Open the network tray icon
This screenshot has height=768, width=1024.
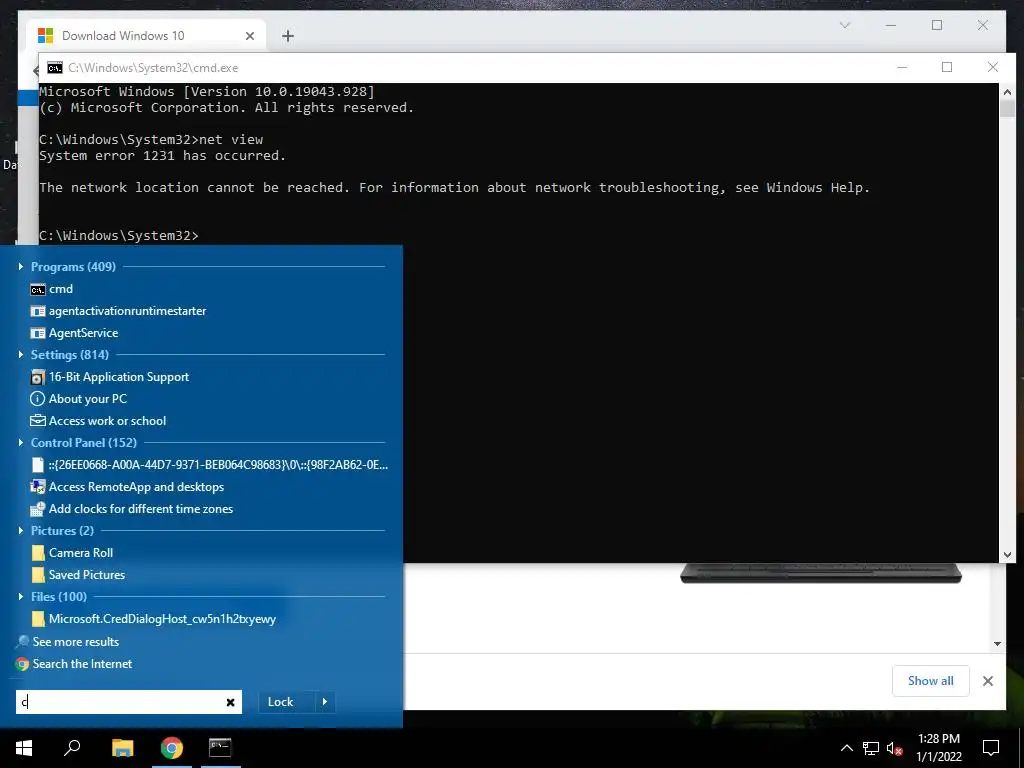click(x=871, y=748)
